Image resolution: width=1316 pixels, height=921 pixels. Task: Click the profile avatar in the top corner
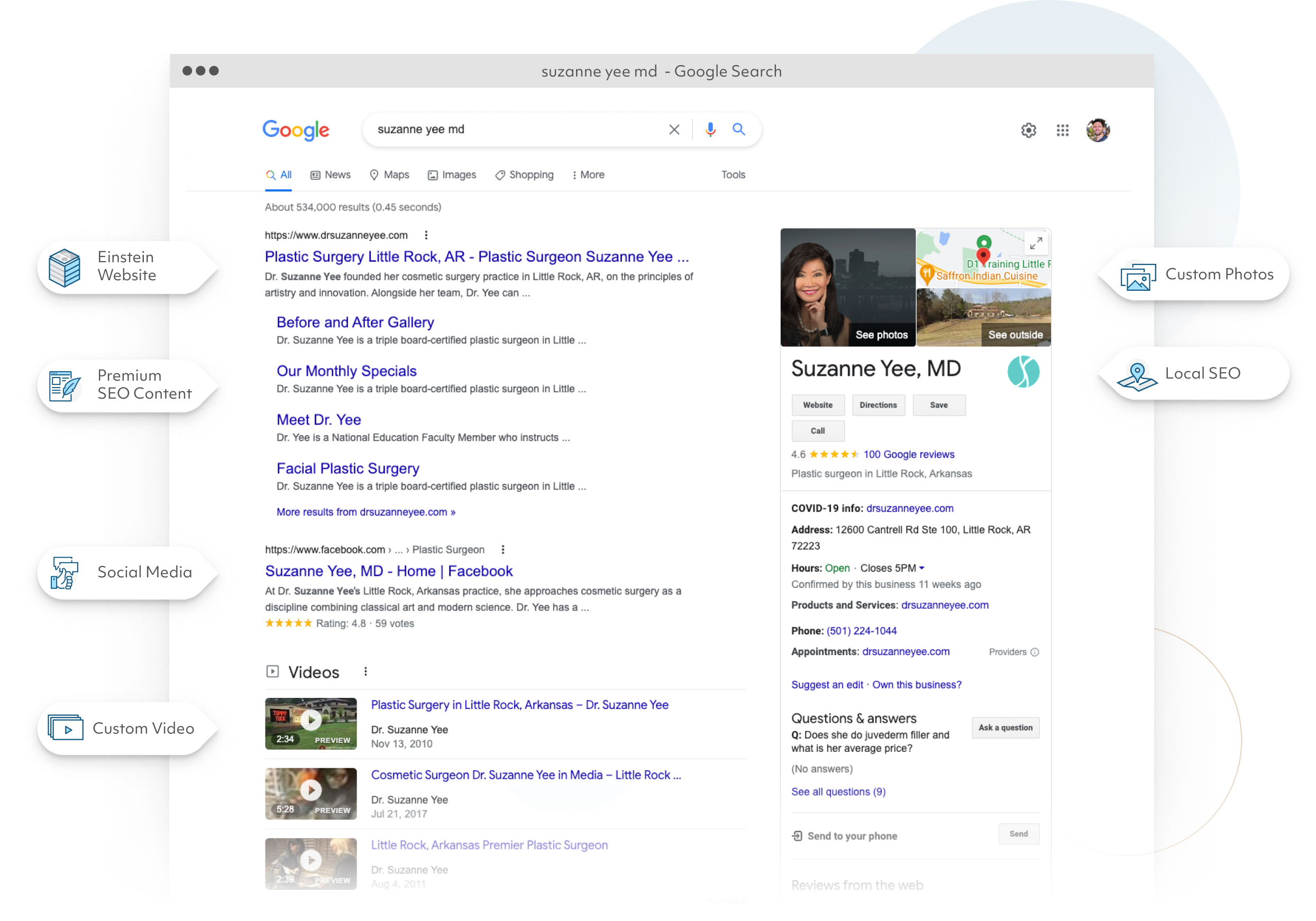pyautogui.click(x=1099, y=130)
